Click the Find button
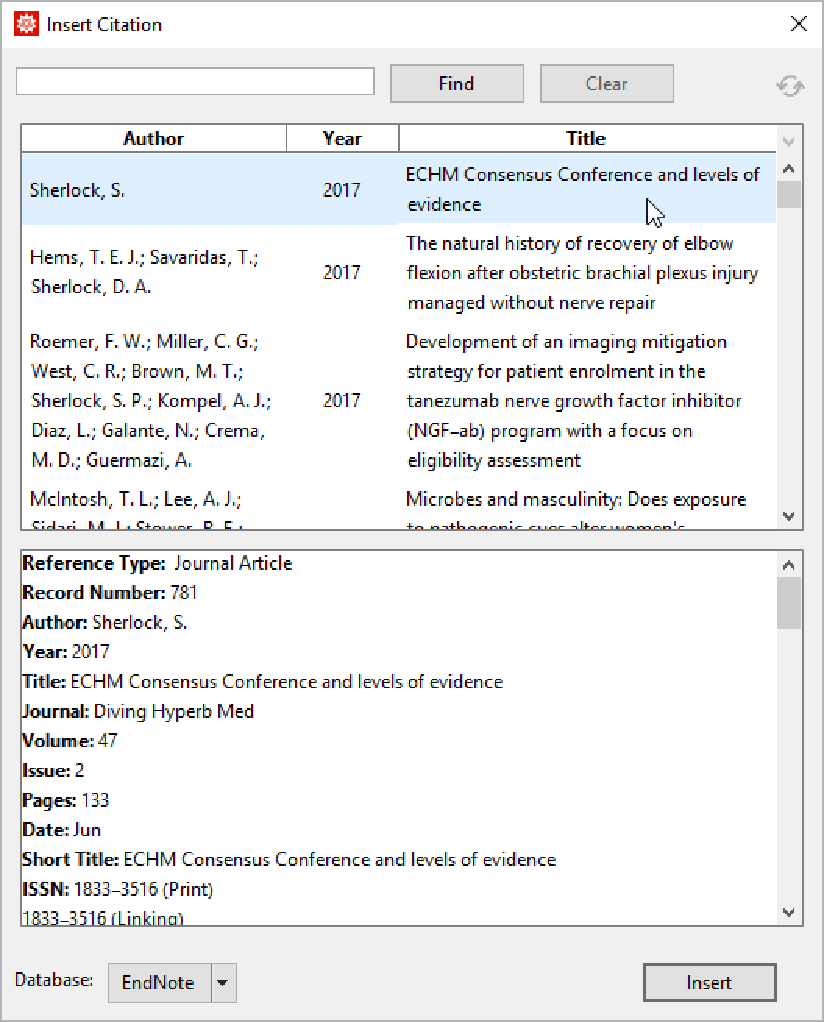The image size is (824, 1022). point(456,84)
